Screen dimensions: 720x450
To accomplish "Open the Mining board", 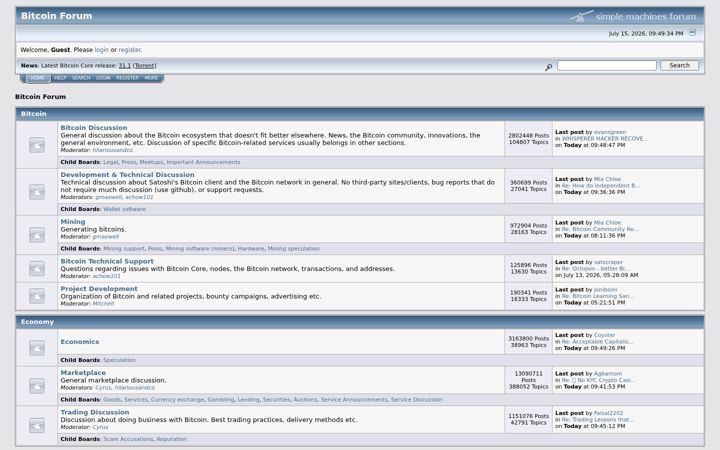I will 73,221.
